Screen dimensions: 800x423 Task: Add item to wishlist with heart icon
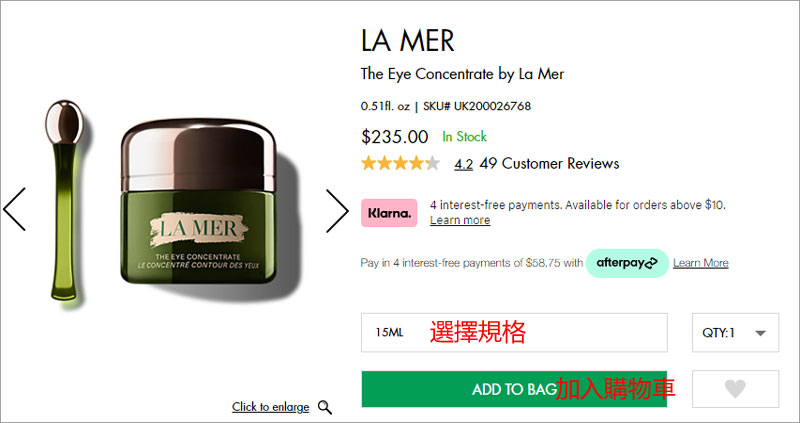point(735,389)
